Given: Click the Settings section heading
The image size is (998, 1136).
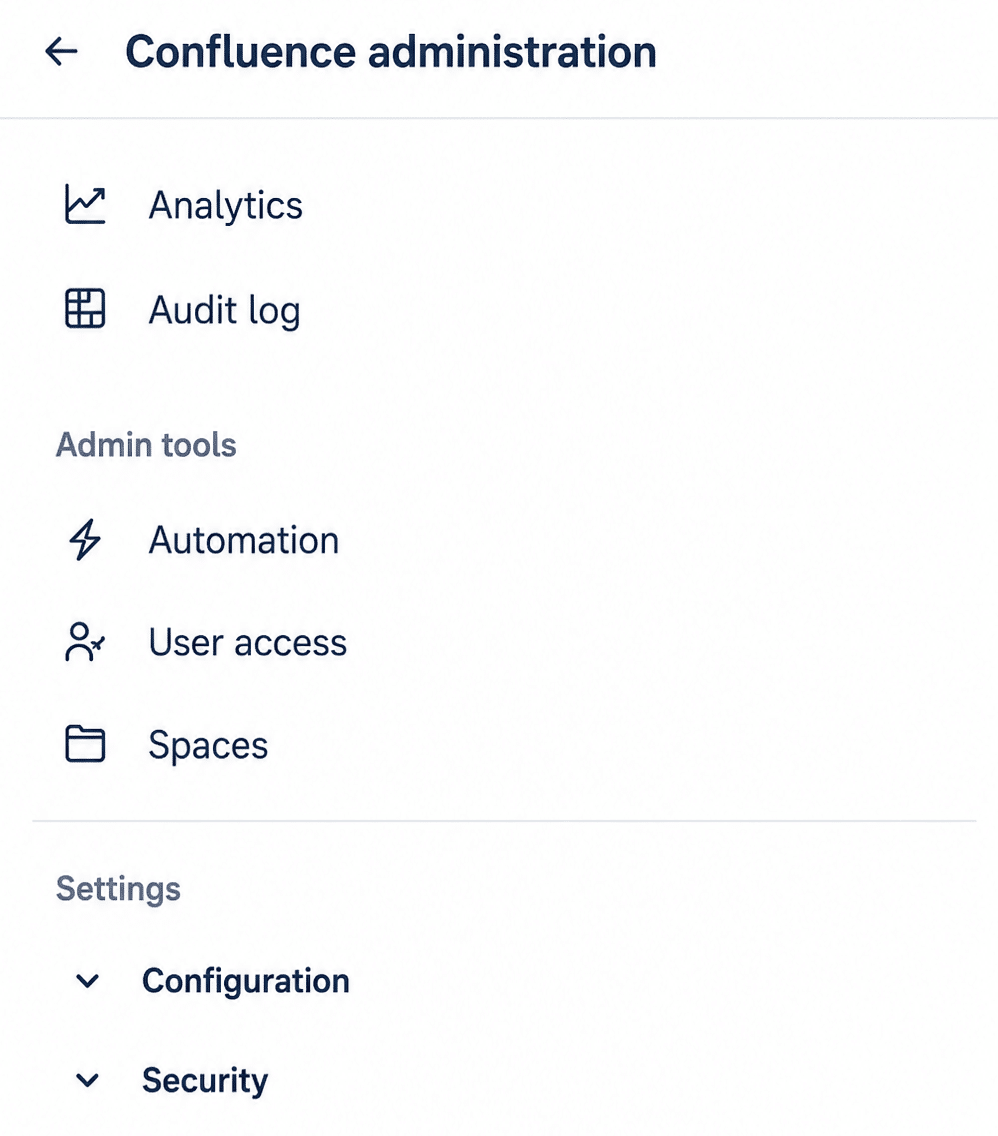Looking at the screenshot, I should [x=118, y=889].
